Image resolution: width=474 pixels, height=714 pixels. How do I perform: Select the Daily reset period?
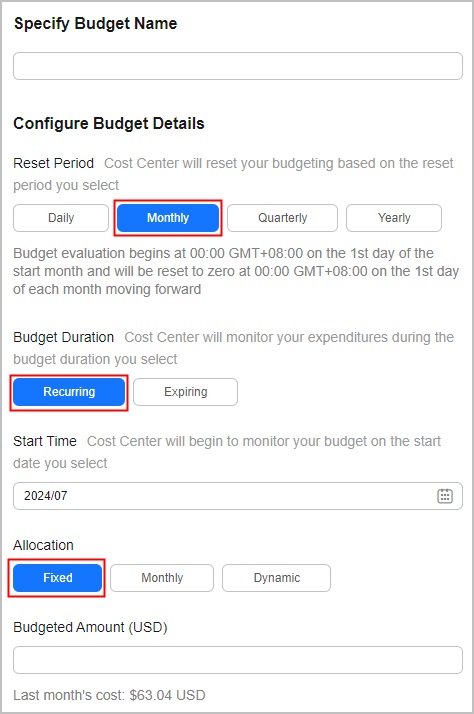tap(61, 218)
